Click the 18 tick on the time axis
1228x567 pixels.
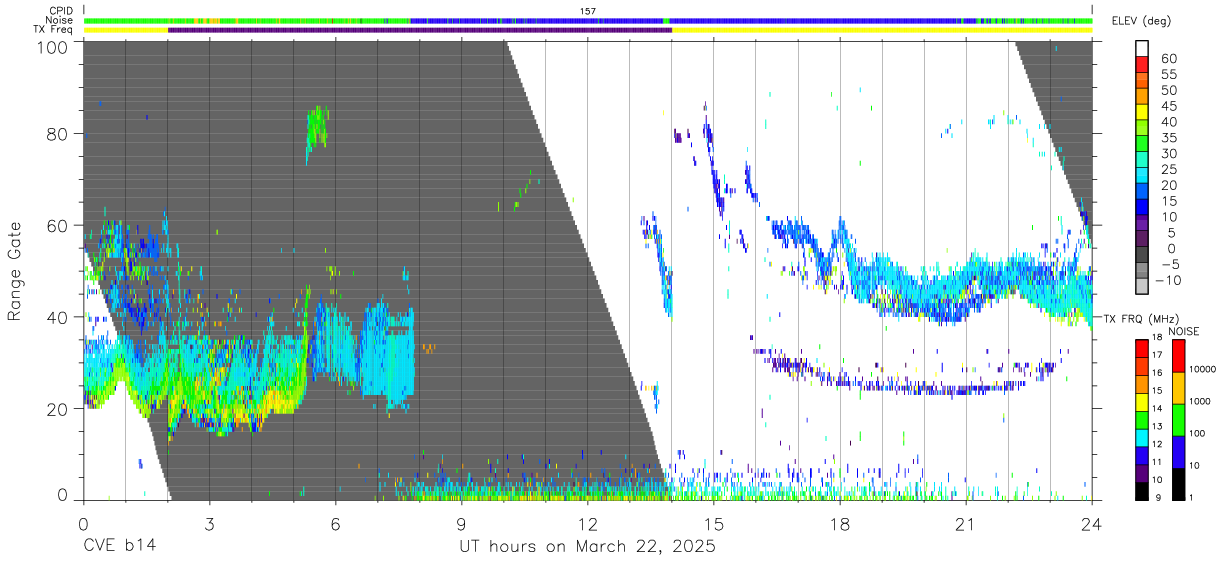pyautogui.click(x=839, y=524)
